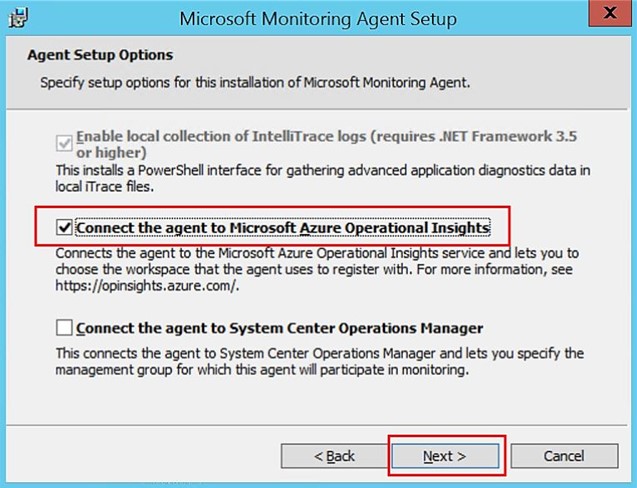Screen dimensions: 637x488
Task: Click the Next button to continue setup
Action: (445, 456)
